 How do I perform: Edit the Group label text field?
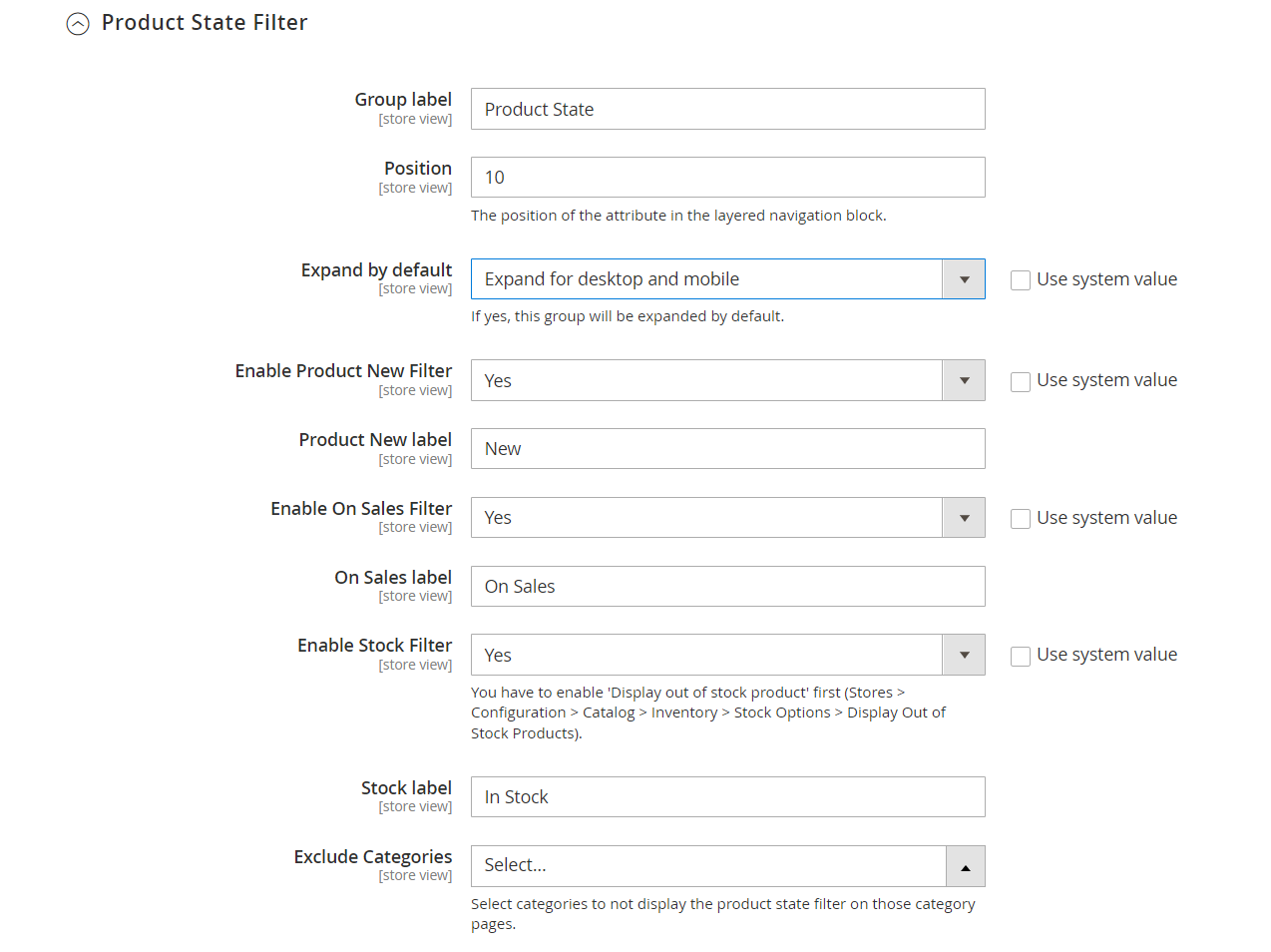(x=727, y=109)
